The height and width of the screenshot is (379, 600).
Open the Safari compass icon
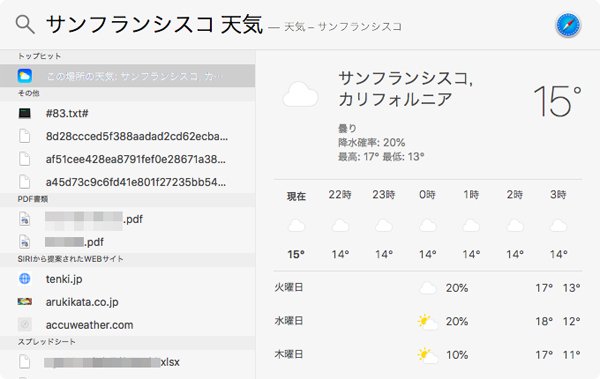[568, 25]
